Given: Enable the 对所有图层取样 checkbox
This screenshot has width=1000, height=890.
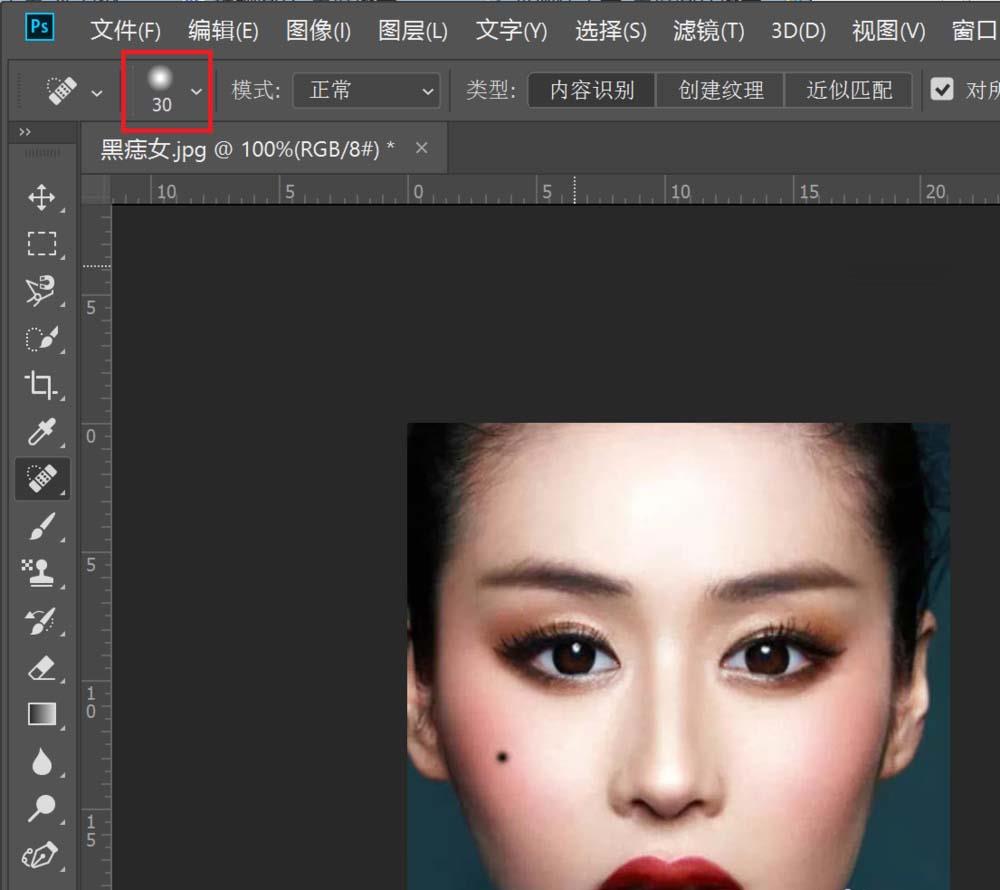Looking at the screenshot, I should click(x=942, y=89).
